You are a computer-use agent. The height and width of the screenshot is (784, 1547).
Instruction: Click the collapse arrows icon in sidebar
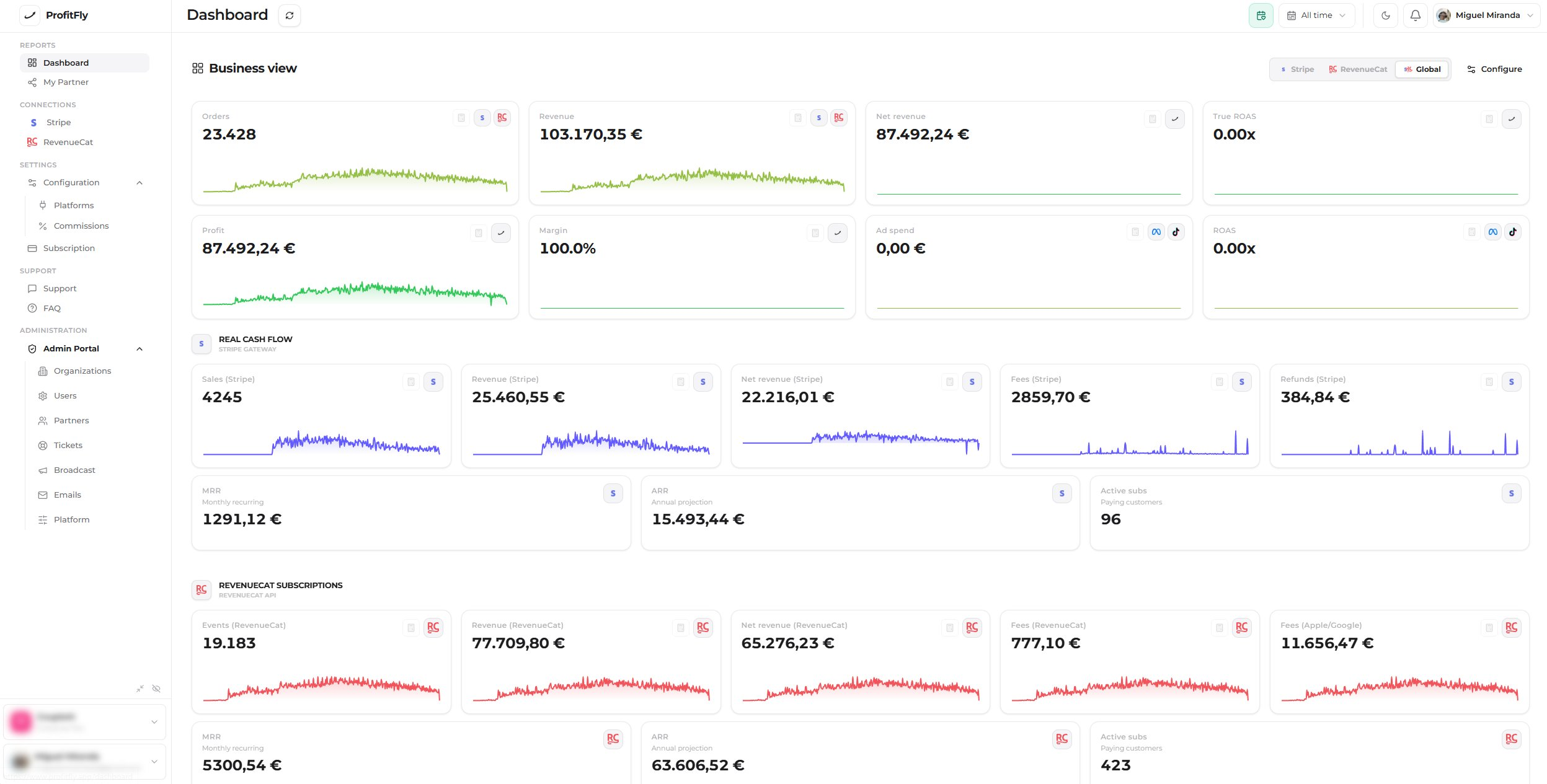140,689
